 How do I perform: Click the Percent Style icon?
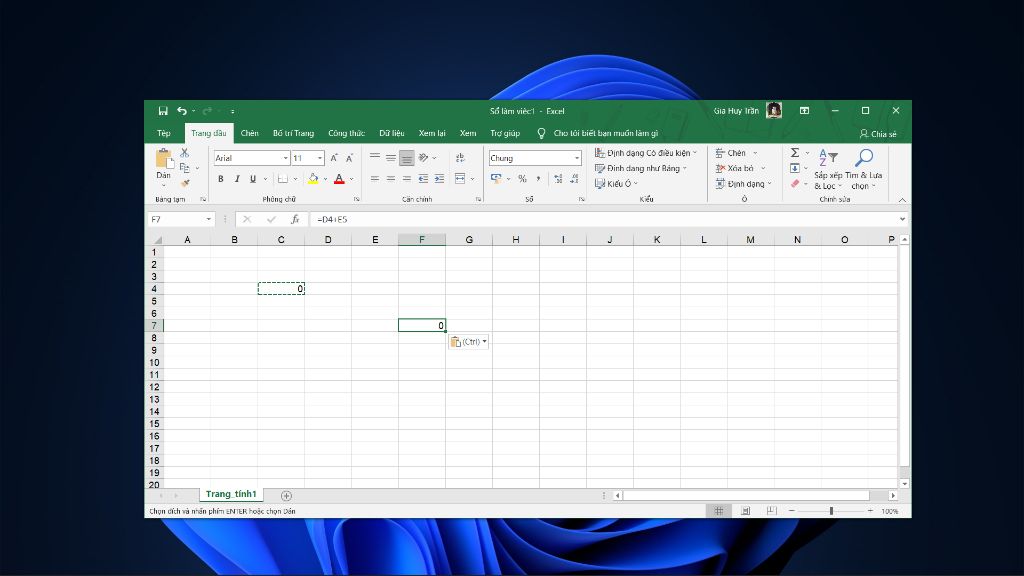(x=522, y=178)
